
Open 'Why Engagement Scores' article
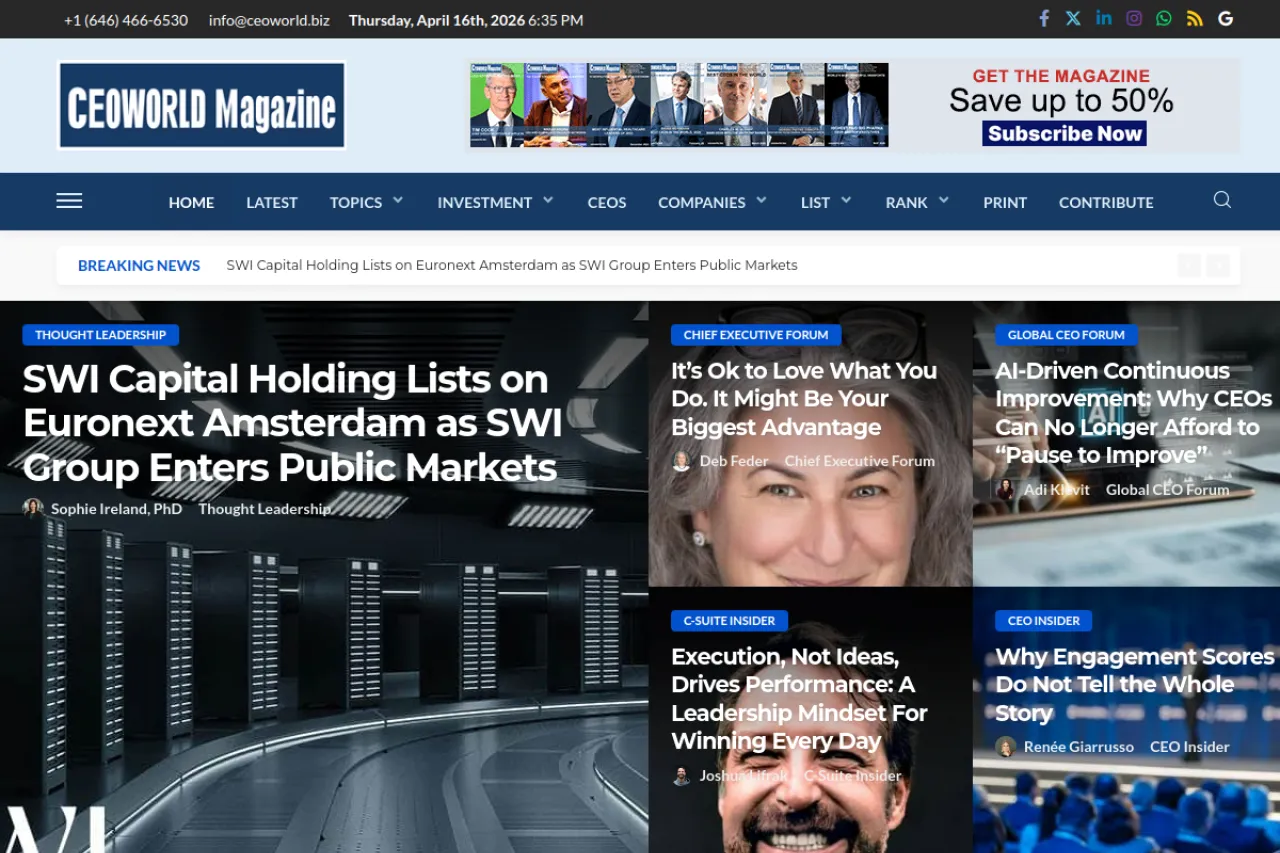[x=1134, y=684]
